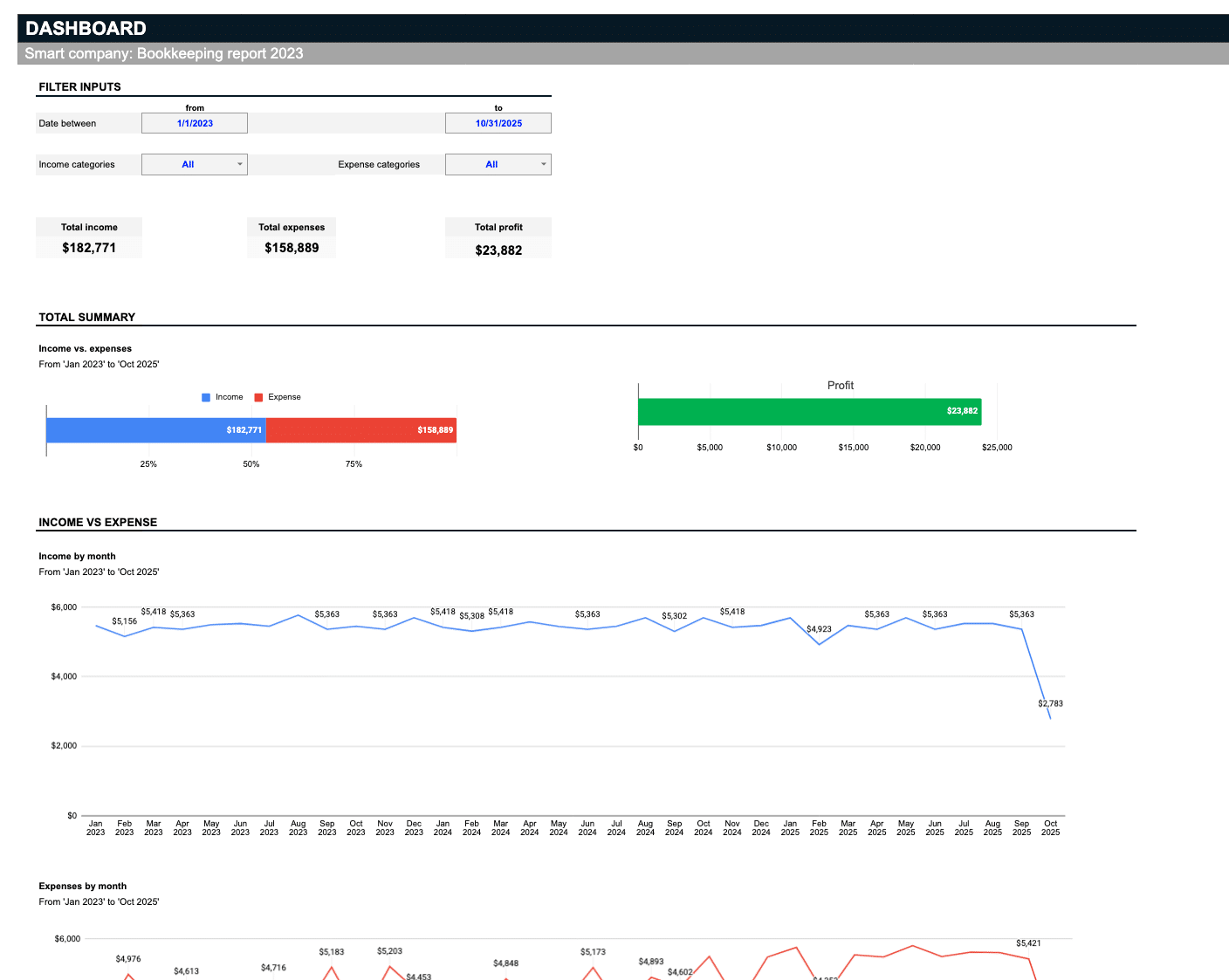
Task: Click the DASHBOARD title header
Action: [86, 28]
